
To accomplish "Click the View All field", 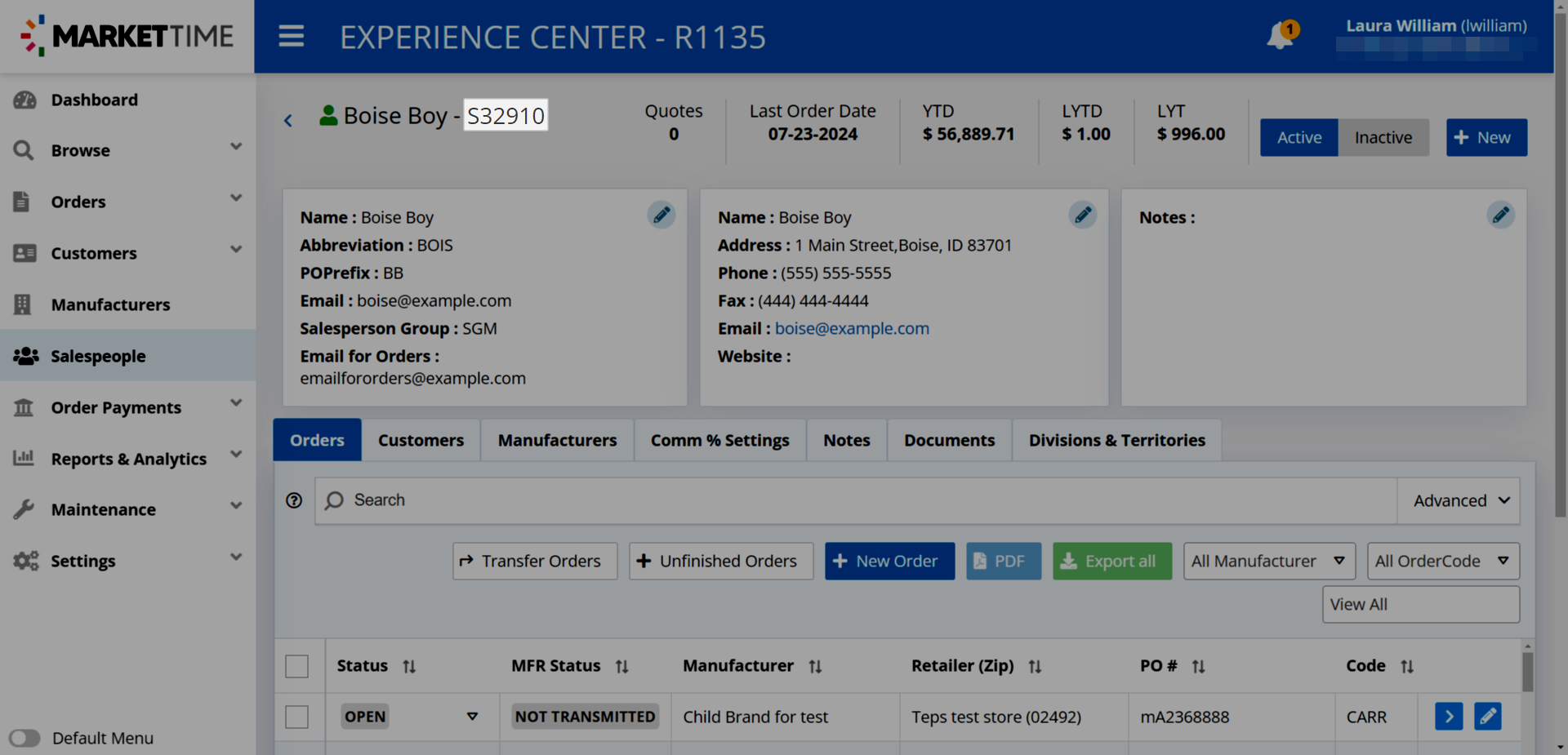I will pos(1421,604).
